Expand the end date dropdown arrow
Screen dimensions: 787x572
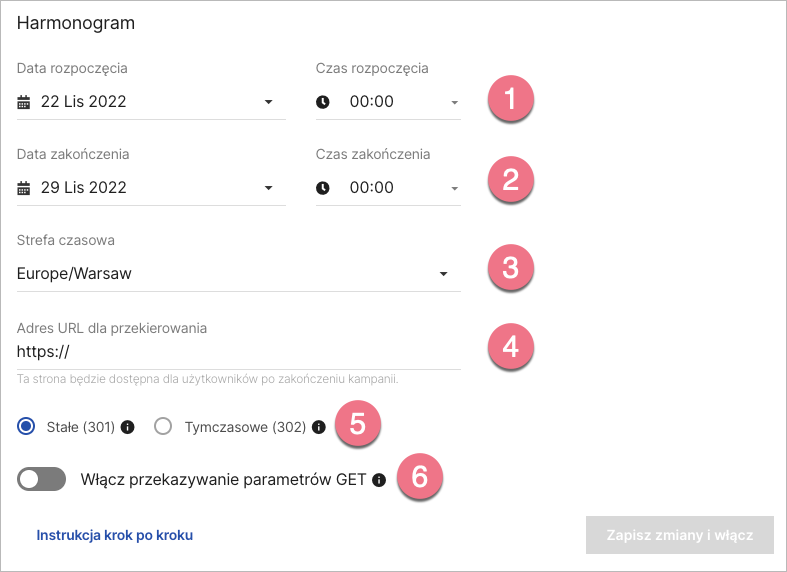[268, 188]
